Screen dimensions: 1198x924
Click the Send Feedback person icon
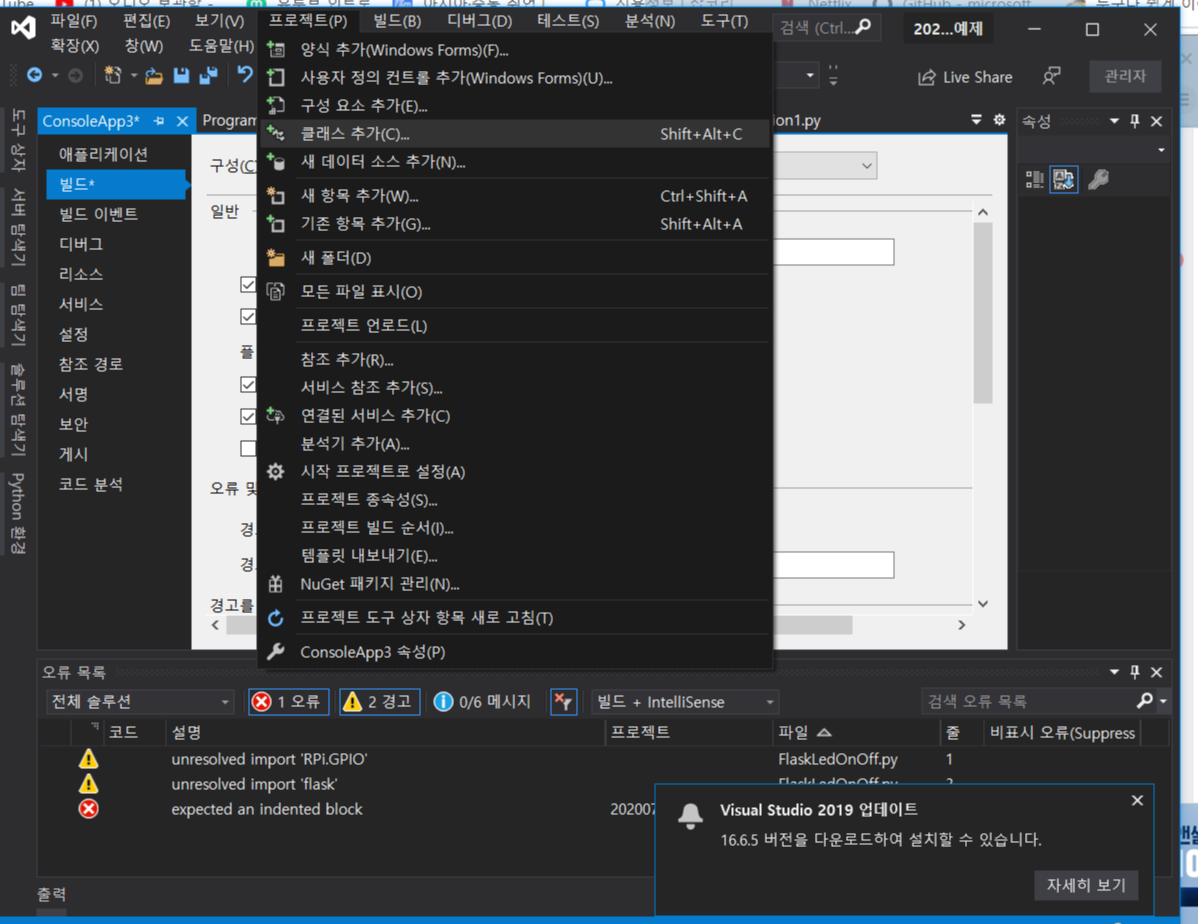(x=1051, y=76)
